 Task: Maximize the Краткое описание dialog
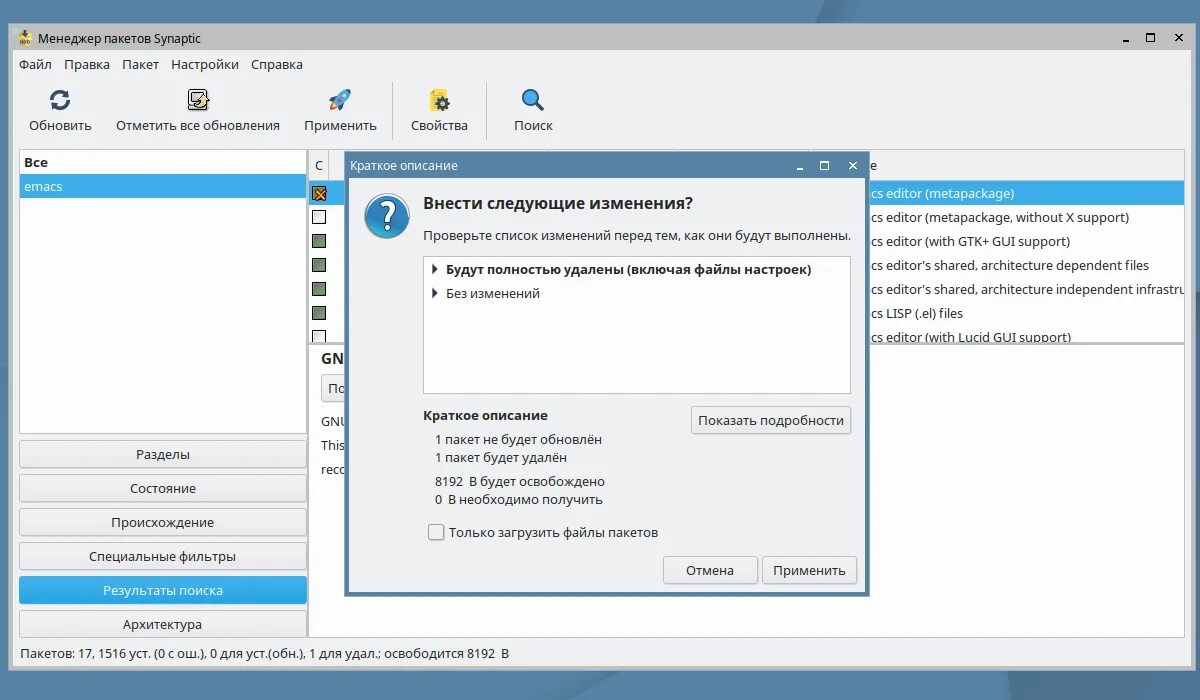click(825, 165)
